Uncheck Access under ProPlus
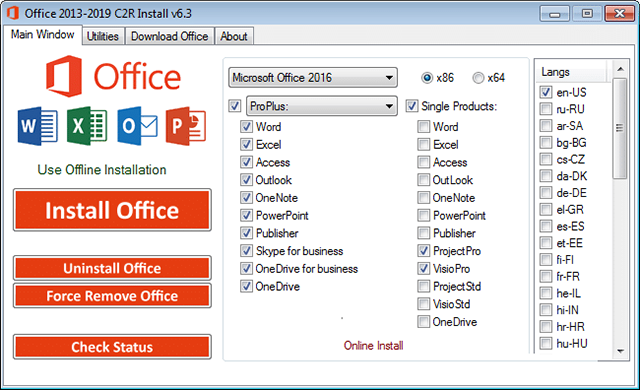 click(x=246, y=162)
